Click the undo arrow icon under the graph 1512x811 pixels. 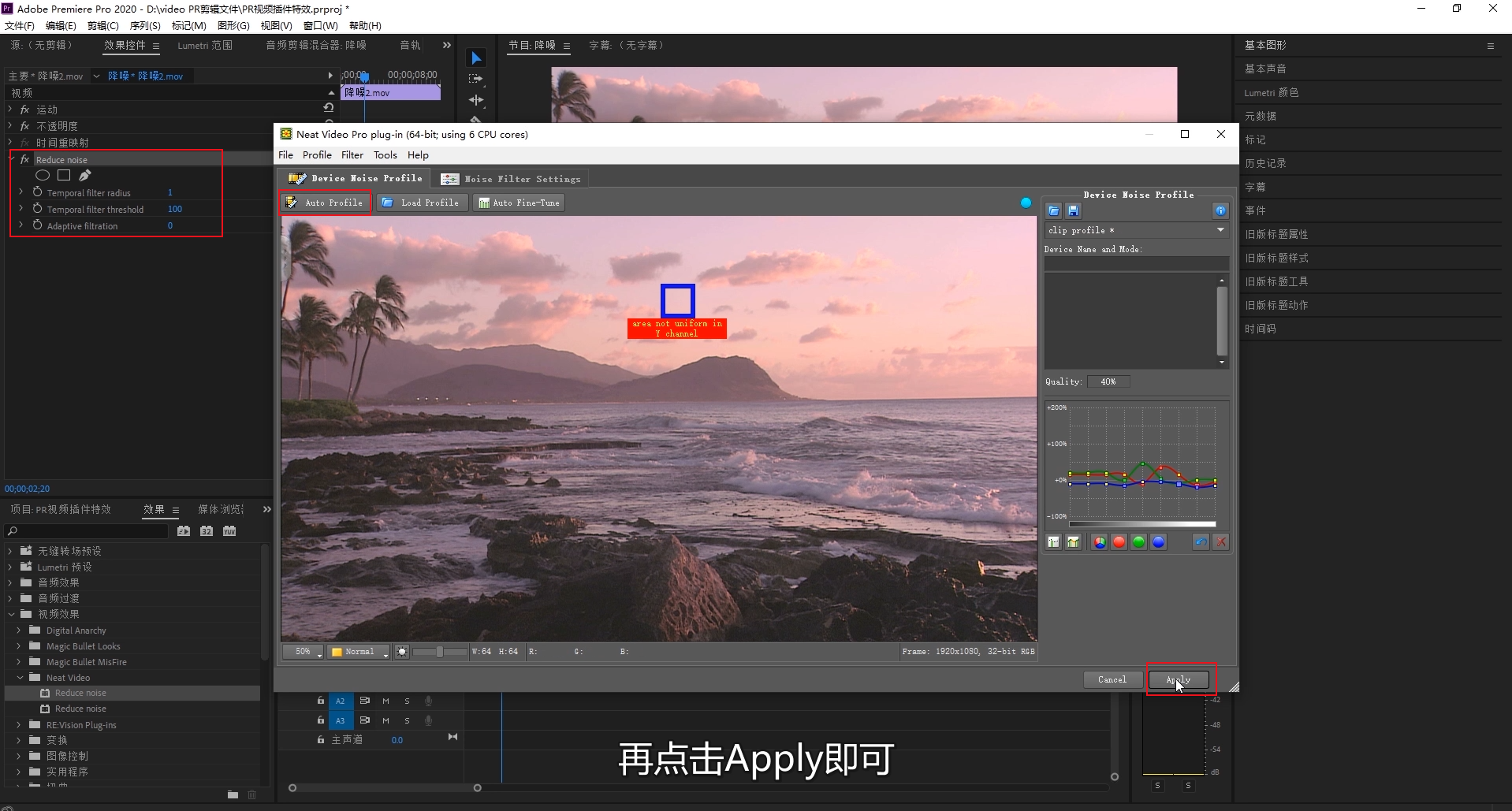coord(1200,541)
